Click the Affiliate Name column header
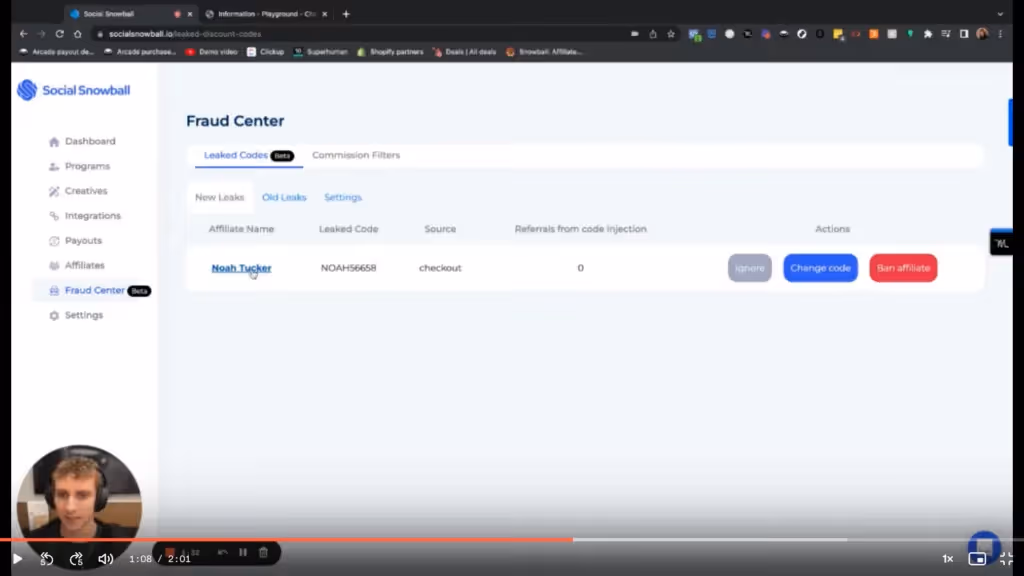Image resolution: width=1024 pixels, height=576 pixels. pos(241,229)
